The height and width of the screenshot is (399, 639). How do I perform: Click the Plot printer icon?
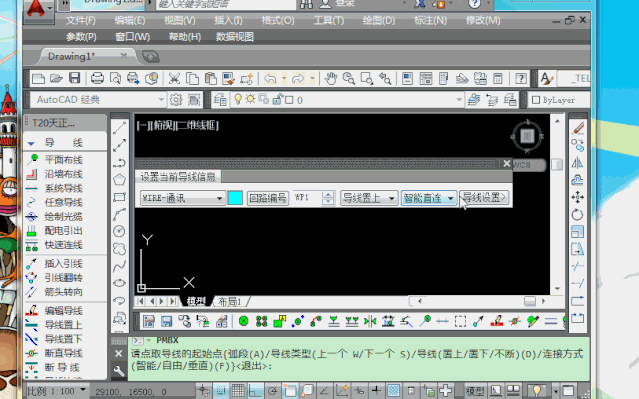pos(97,78)
